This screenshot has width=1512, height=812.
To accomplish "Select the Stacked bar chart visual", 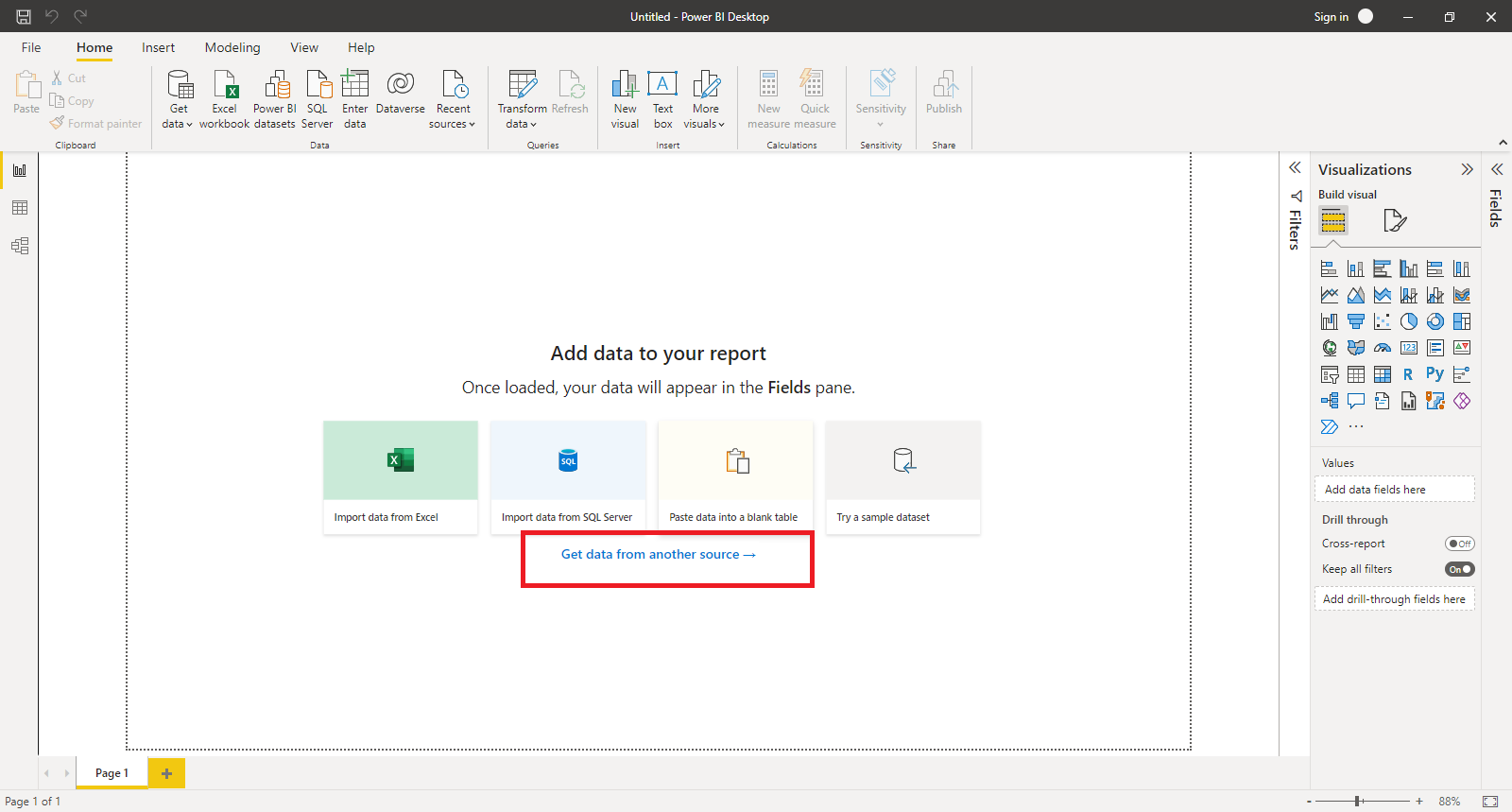I will tap(1329, 268).
